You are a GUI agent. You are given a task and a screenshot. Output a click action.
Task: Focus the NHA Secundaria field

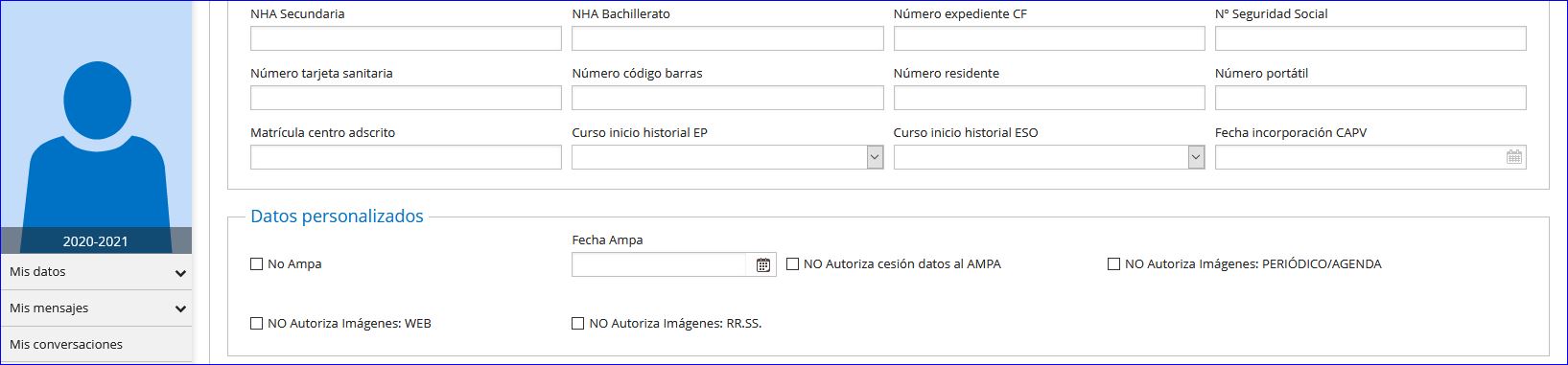[406, 38]
